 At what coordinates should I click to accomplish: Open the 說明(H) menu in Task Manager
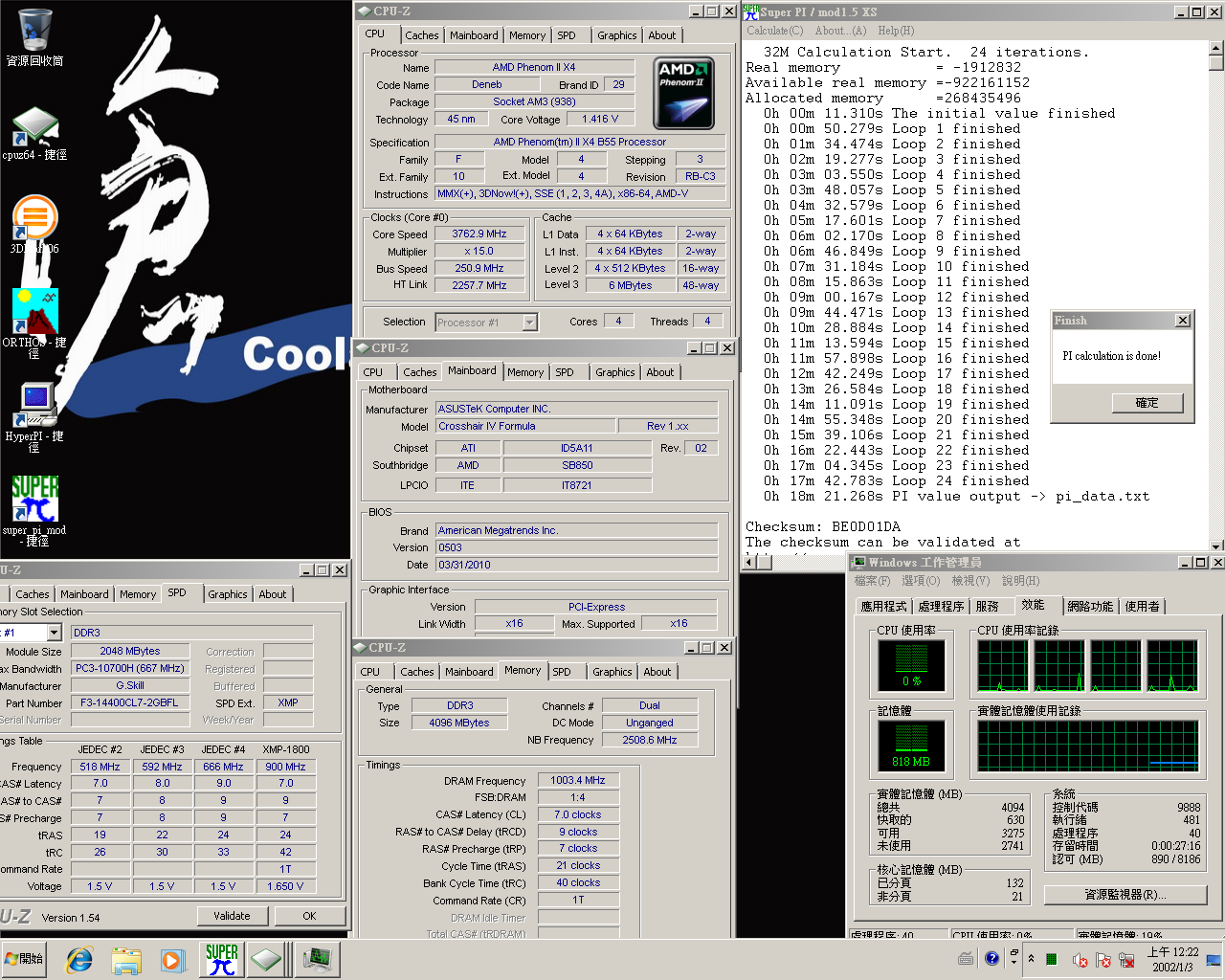click(1020, 581)
